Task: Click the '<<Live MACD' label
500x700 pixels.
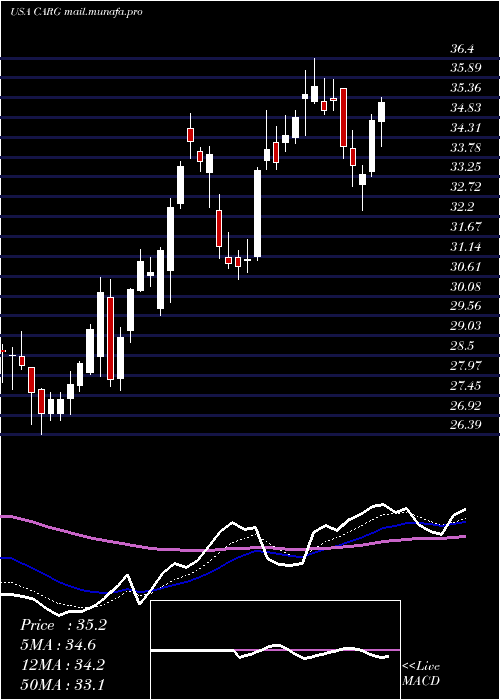Action: tap(421, 674)
